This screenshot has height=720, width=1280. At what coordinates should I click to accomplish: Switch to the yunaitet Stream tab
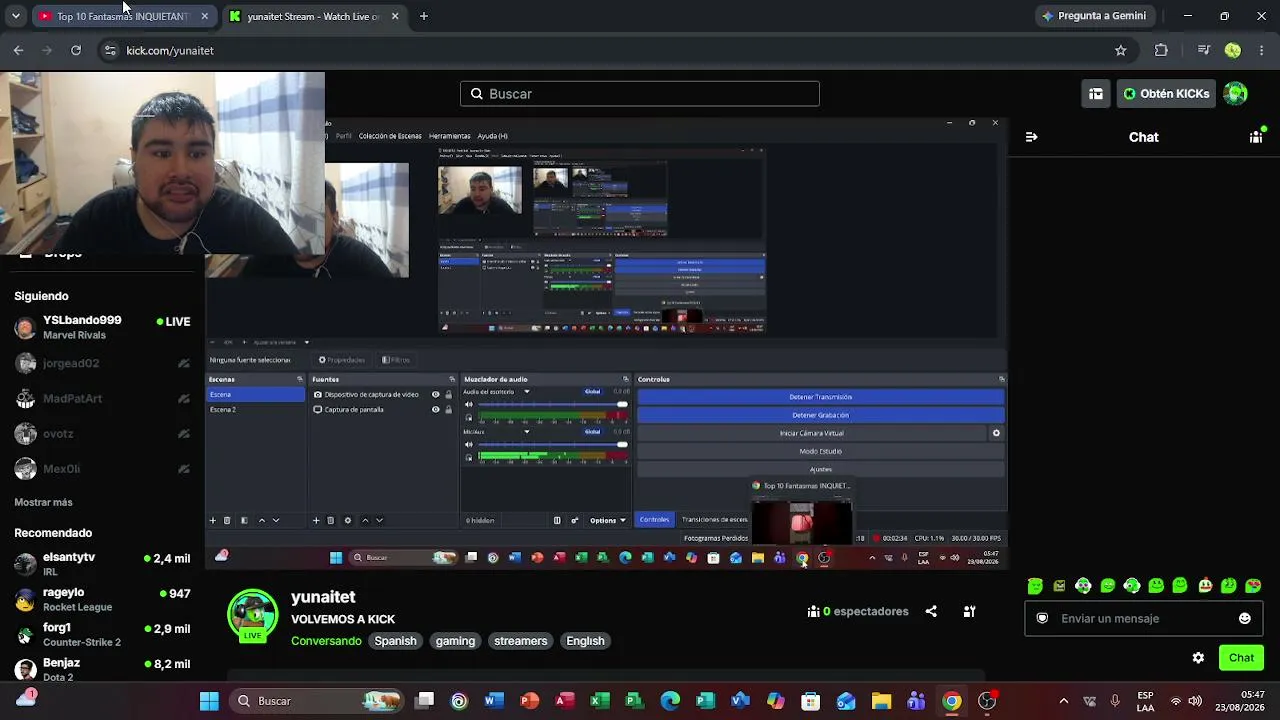(x=314, y=16)
